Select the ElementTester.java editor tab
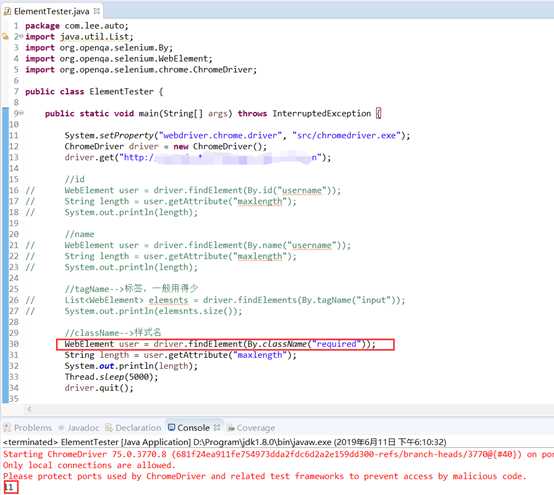The height and width of the screenshot is (495, 554). [x=52, y=11]
